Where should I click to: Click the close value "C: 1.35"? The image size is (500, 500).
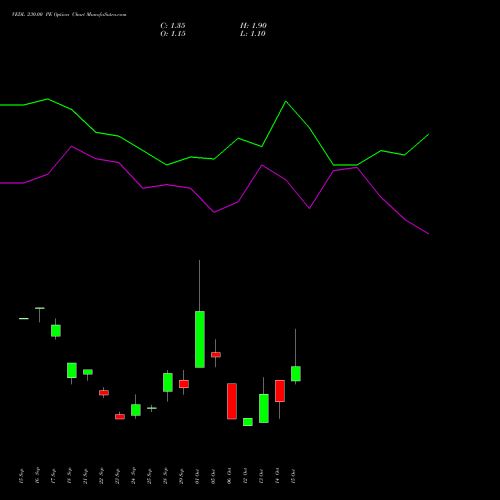tap(173, 26)
